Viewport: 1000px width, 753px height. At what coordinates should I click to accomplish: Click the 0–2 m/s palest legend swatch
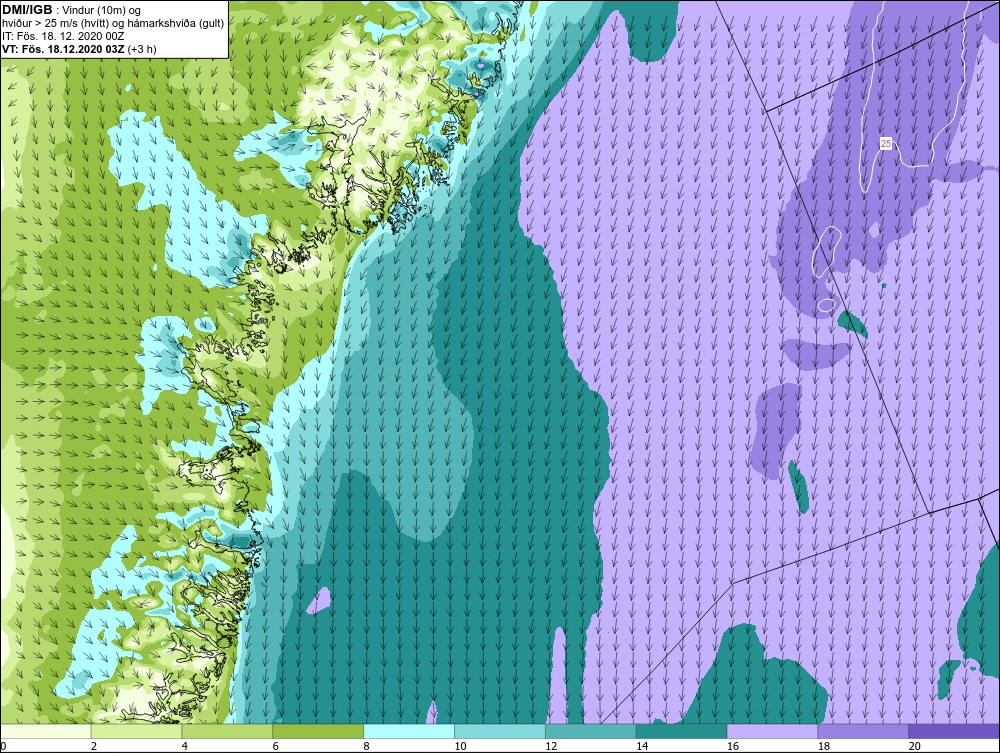coord(46,731)
